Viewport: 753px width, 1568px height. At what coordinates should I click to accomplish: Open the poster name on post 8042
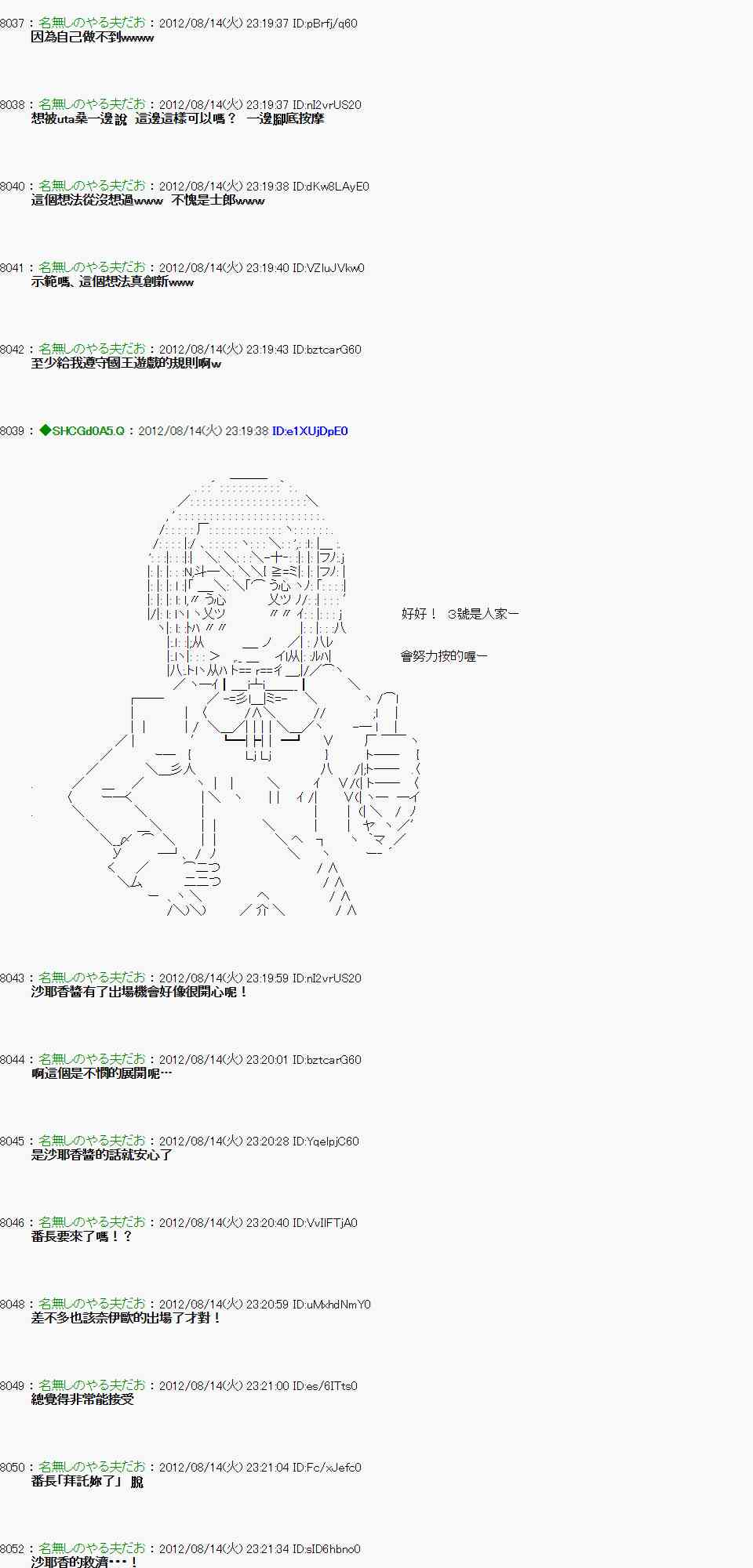point(92,349)
